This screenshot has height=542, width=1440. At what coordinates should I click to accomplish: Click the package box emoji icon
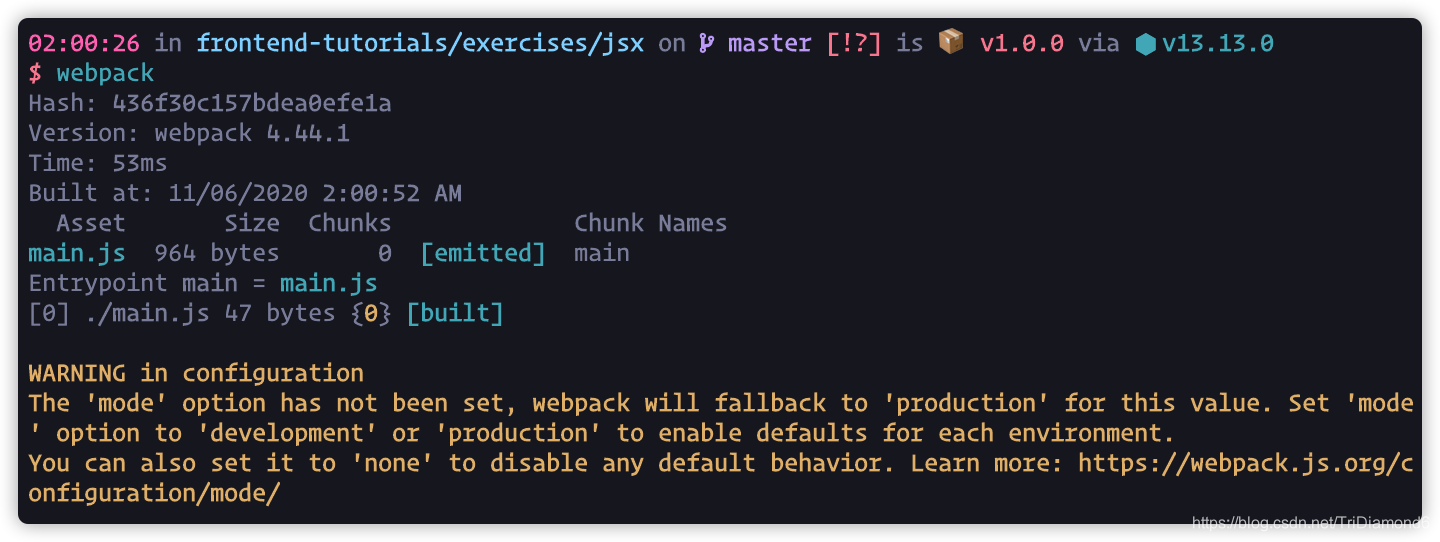point(951,43)
